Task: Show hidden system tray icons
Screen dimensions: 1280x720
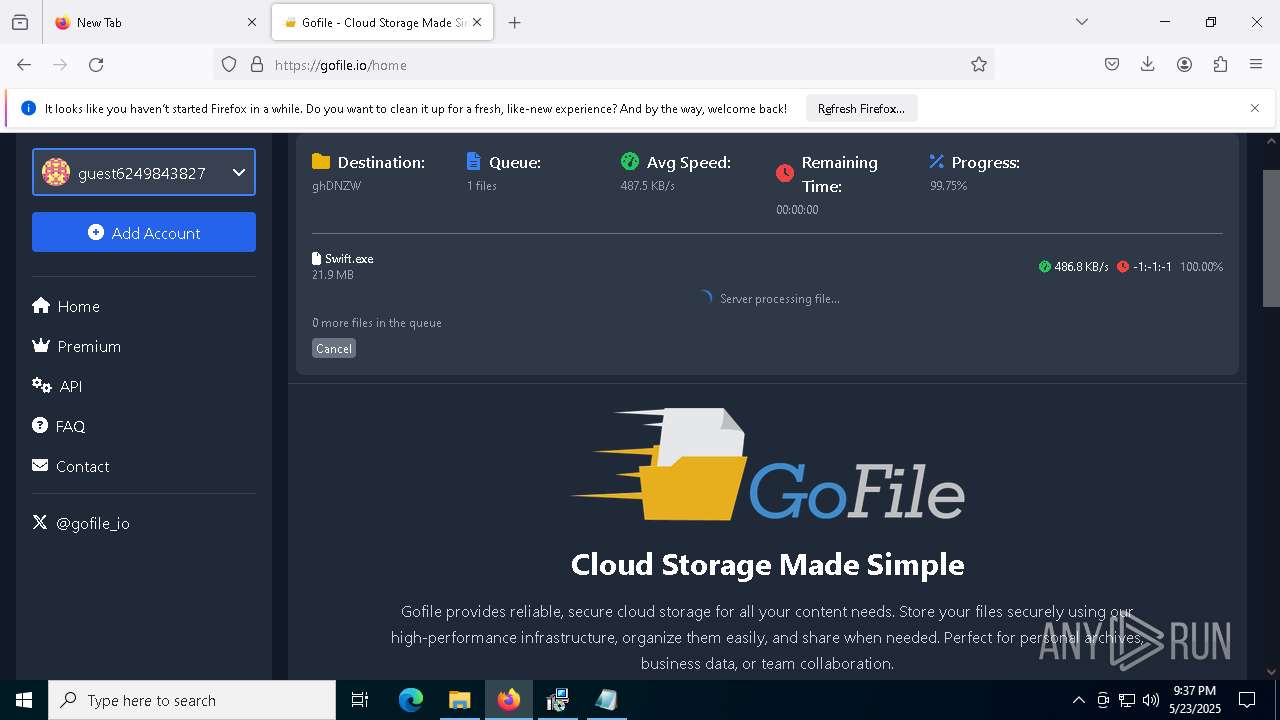Action: click(1078, 700)
